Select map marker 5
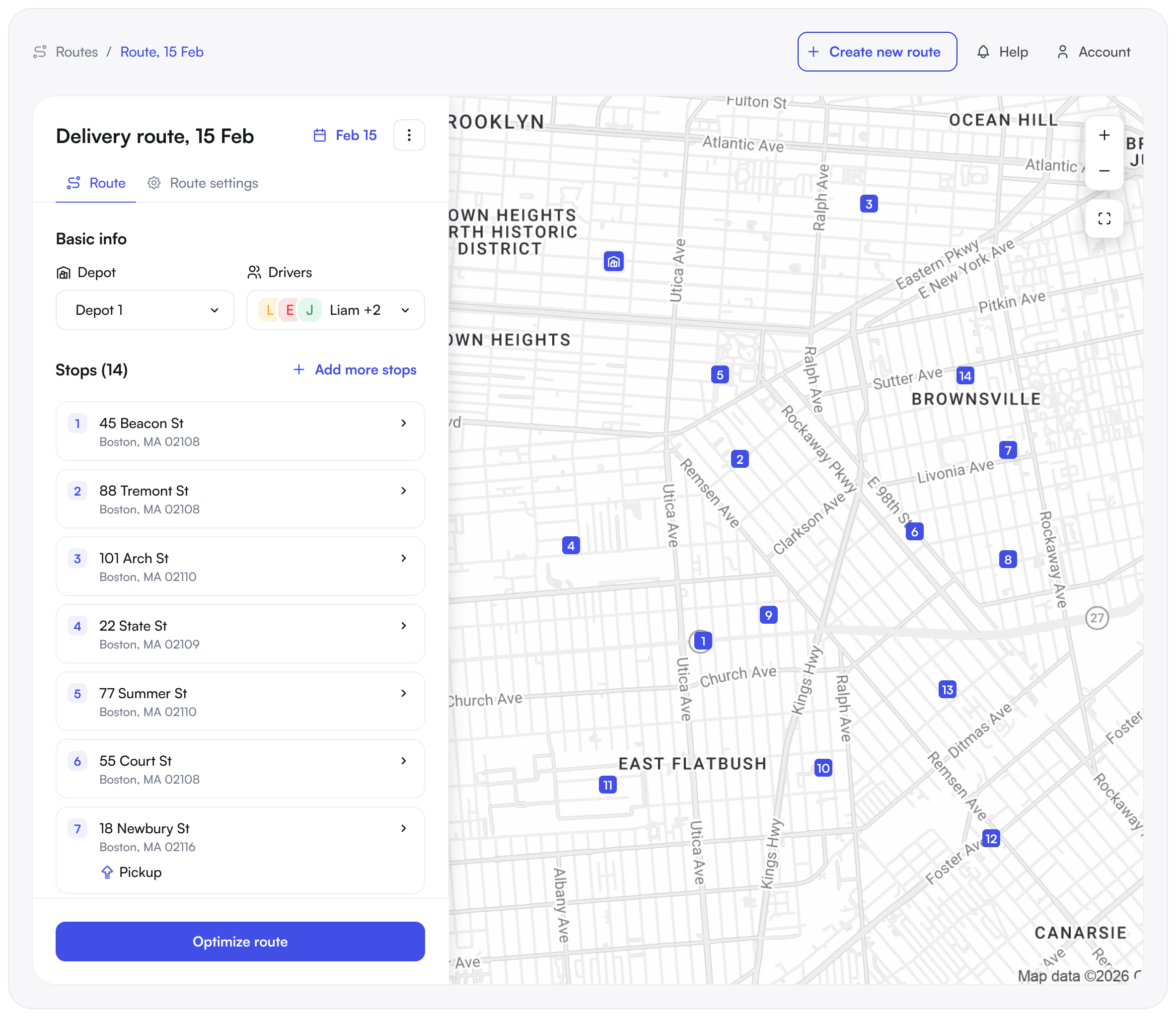The height and width of the screenshot is (1017, 1176). pyautogui.click(x=720, y=374)
